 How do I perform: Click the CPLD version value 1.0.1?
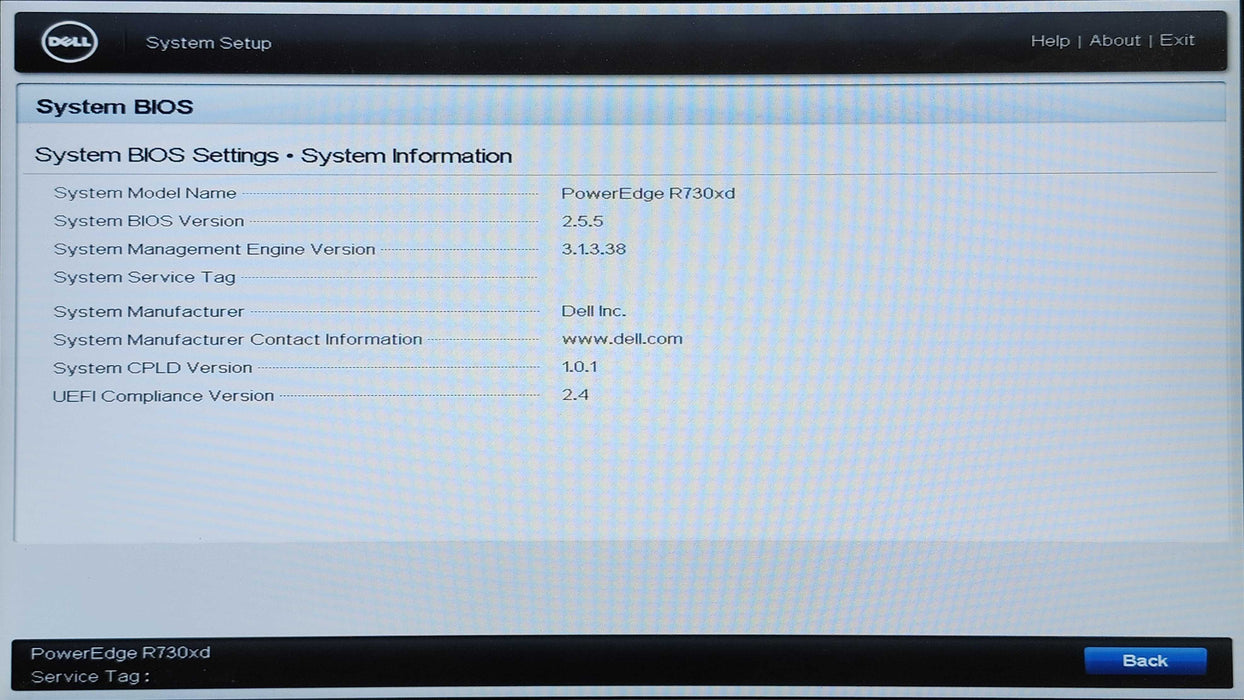(x=580, y=367)
